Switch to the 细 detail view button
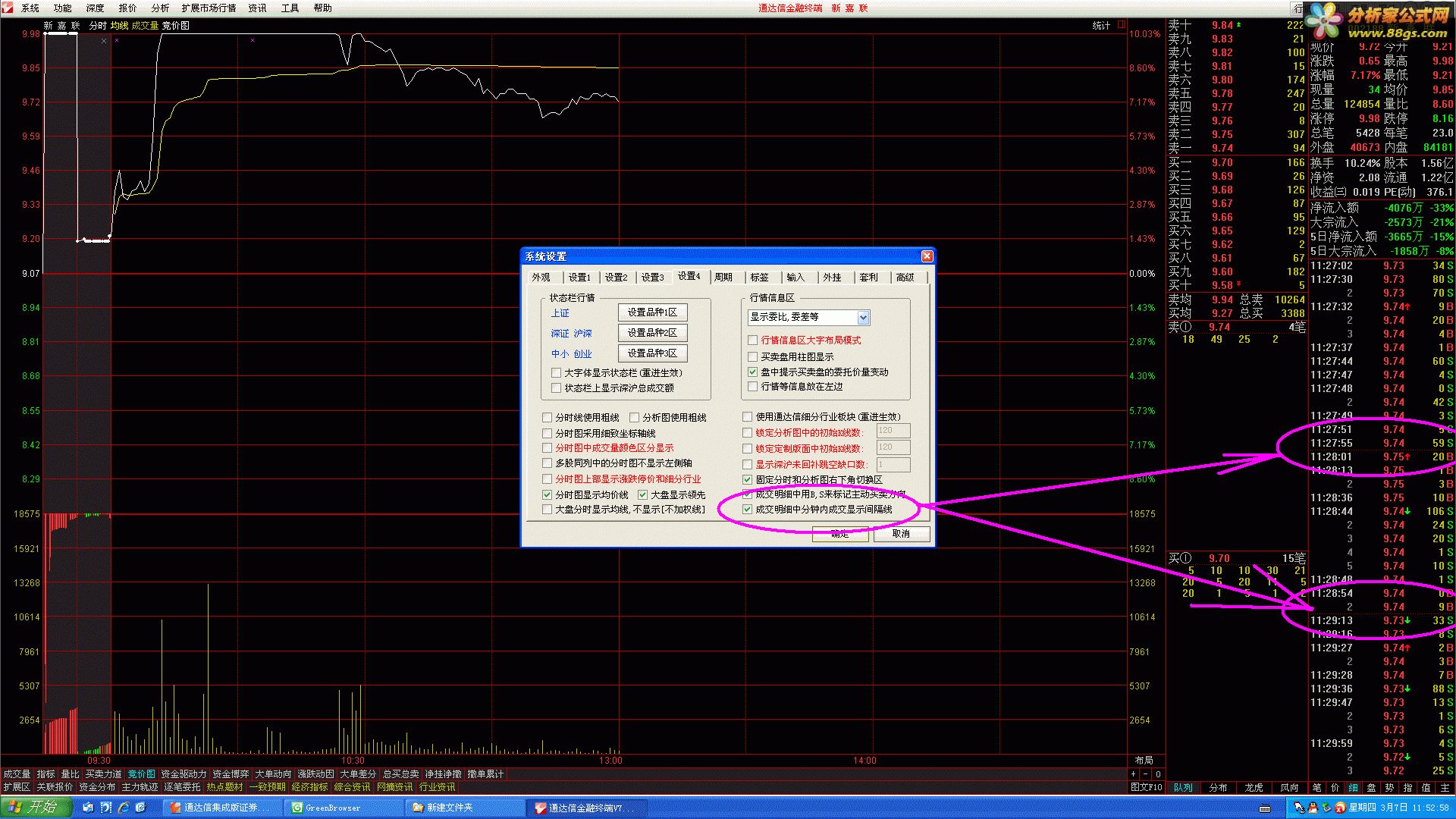The image size is (1456, 819). (1352, 788)
